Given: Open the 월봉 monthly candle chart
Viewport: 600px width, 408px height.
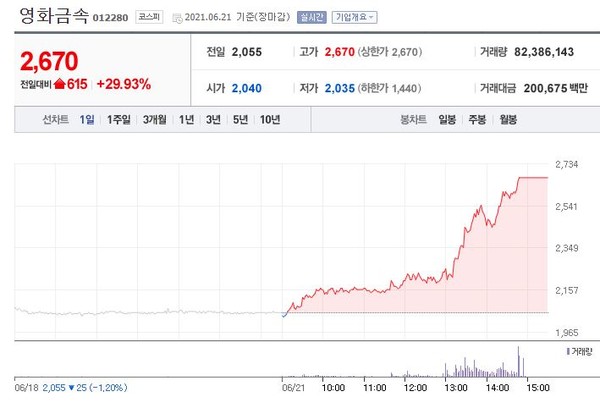Looking at the screenshot, I should coord(508,120).
